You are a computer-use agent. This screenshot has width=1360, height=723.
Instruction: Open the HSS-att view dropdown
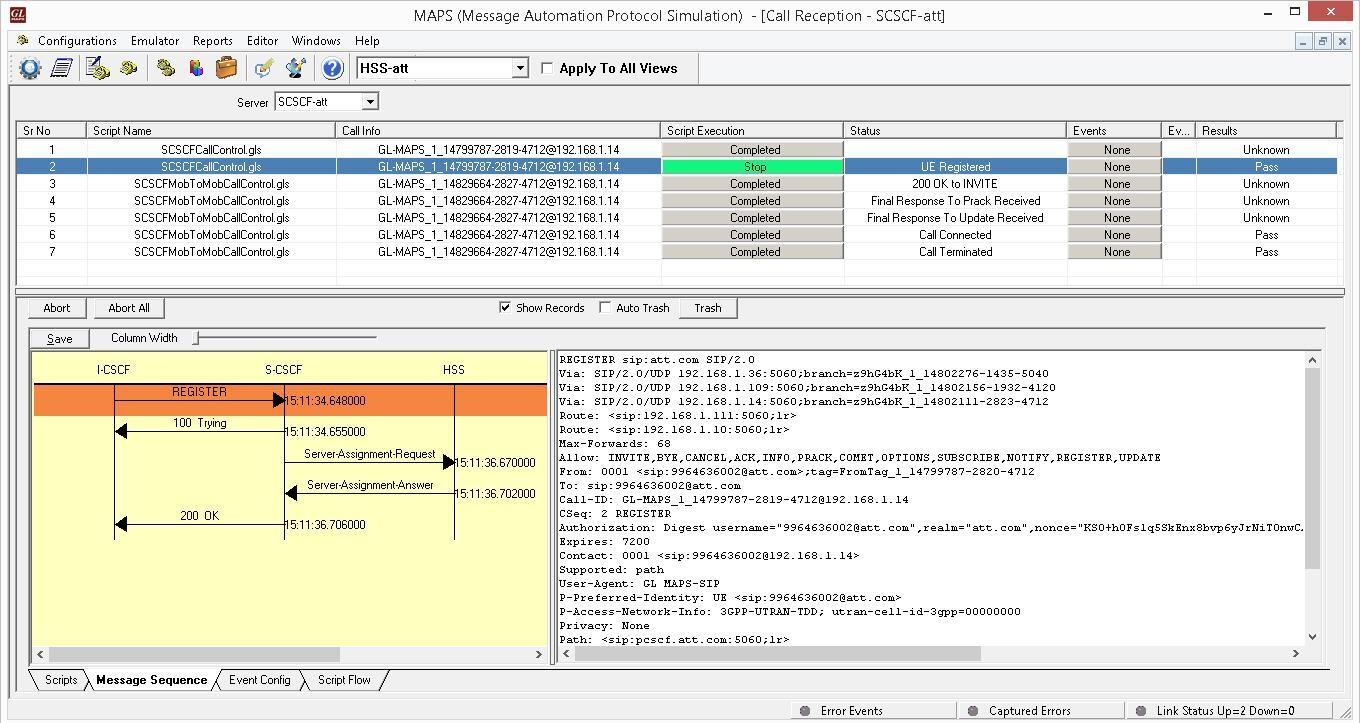pos(520,68)
